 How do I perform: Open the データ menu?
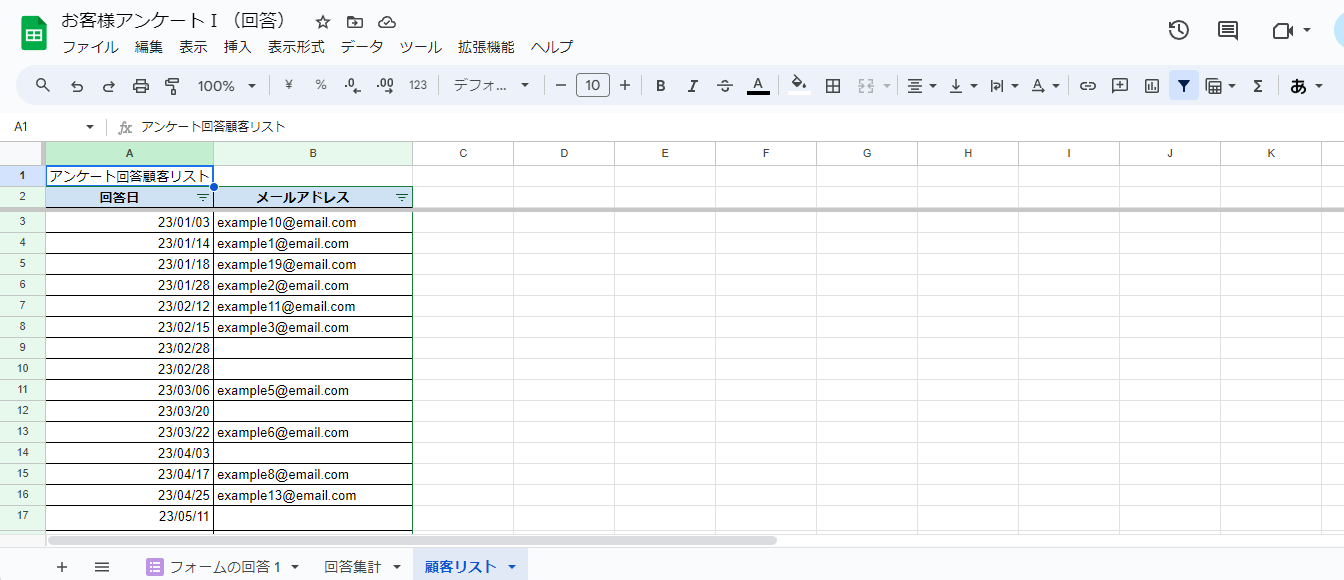click(x=361, y=47)
